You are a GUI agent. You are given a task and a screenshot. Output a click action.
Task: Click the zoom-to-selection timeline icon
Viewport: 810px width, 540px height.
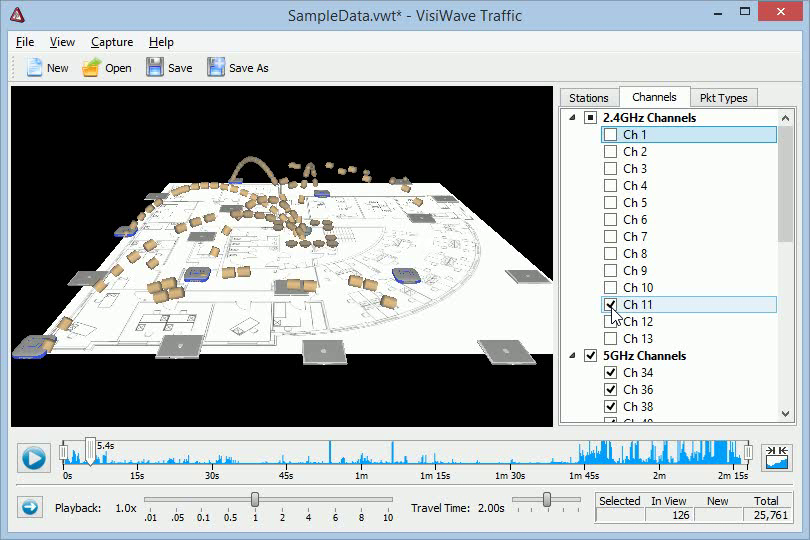pos(777,457)
